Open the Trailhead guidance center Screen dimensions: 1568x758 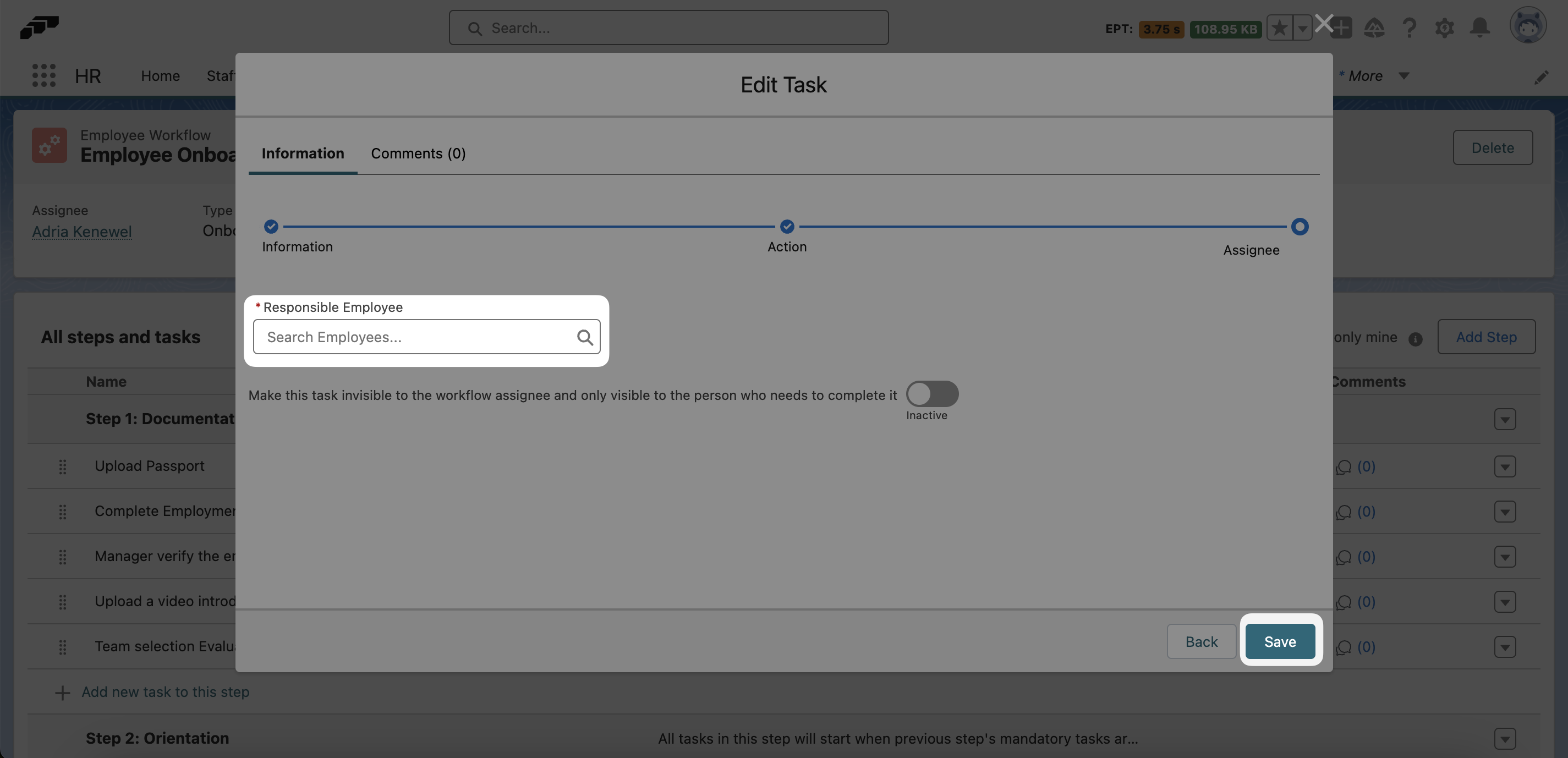click(x=1375, y=28)
